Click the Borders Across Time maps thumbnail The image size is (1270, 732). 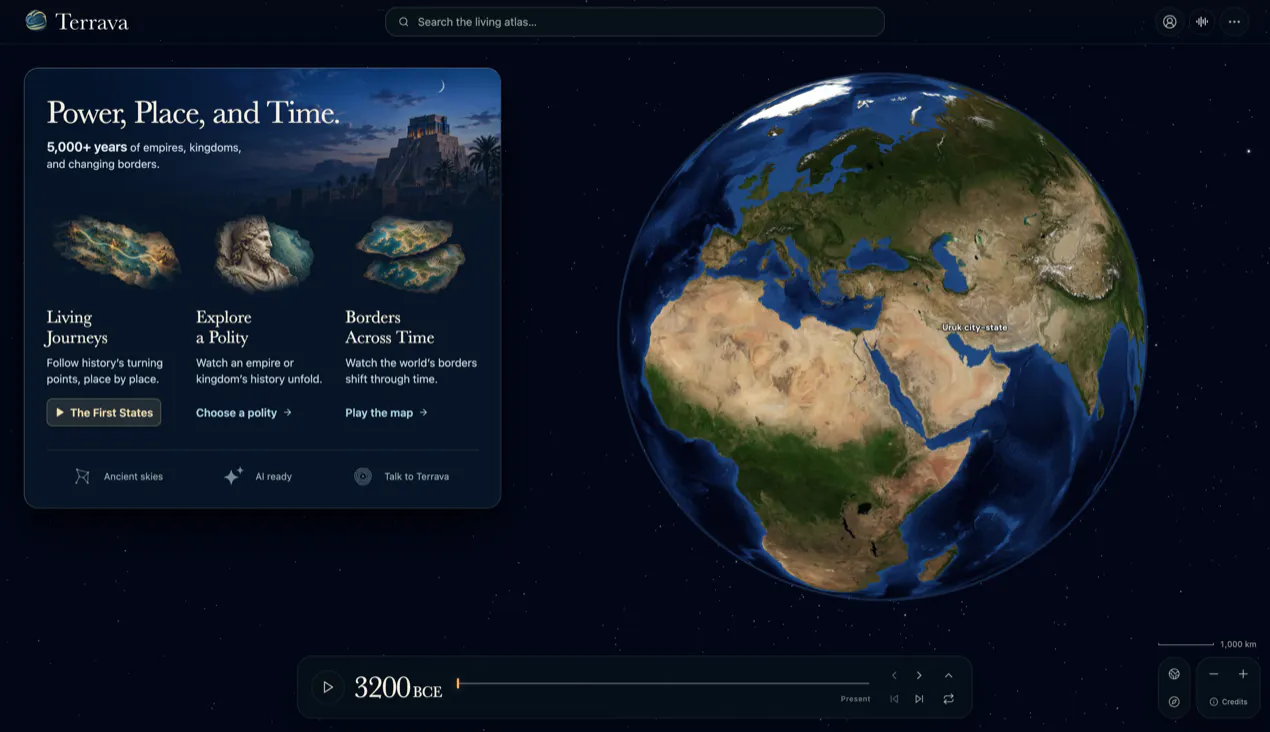[x=412, y=253]
